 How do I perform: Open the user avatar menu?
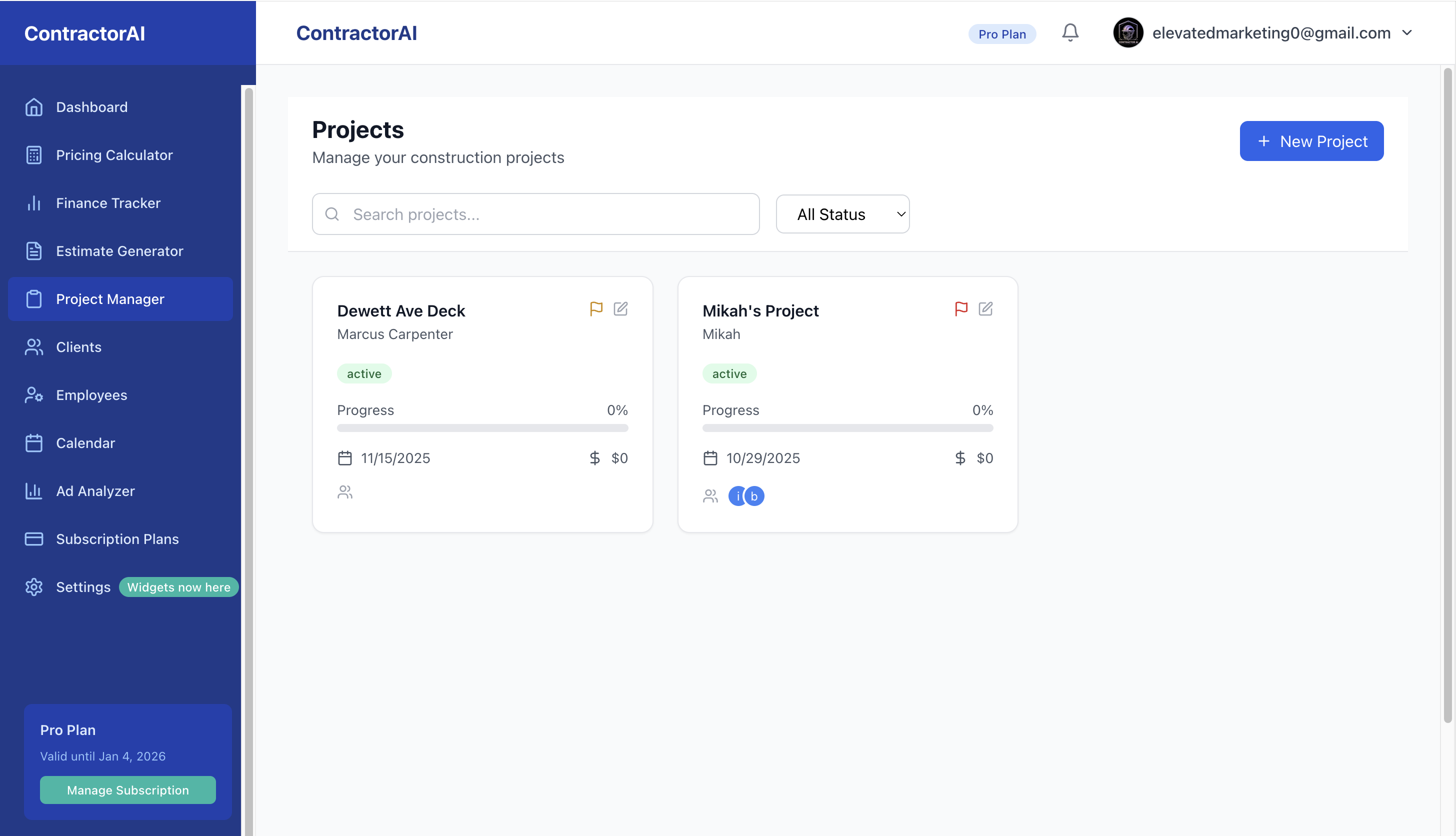click(1127, 32)
